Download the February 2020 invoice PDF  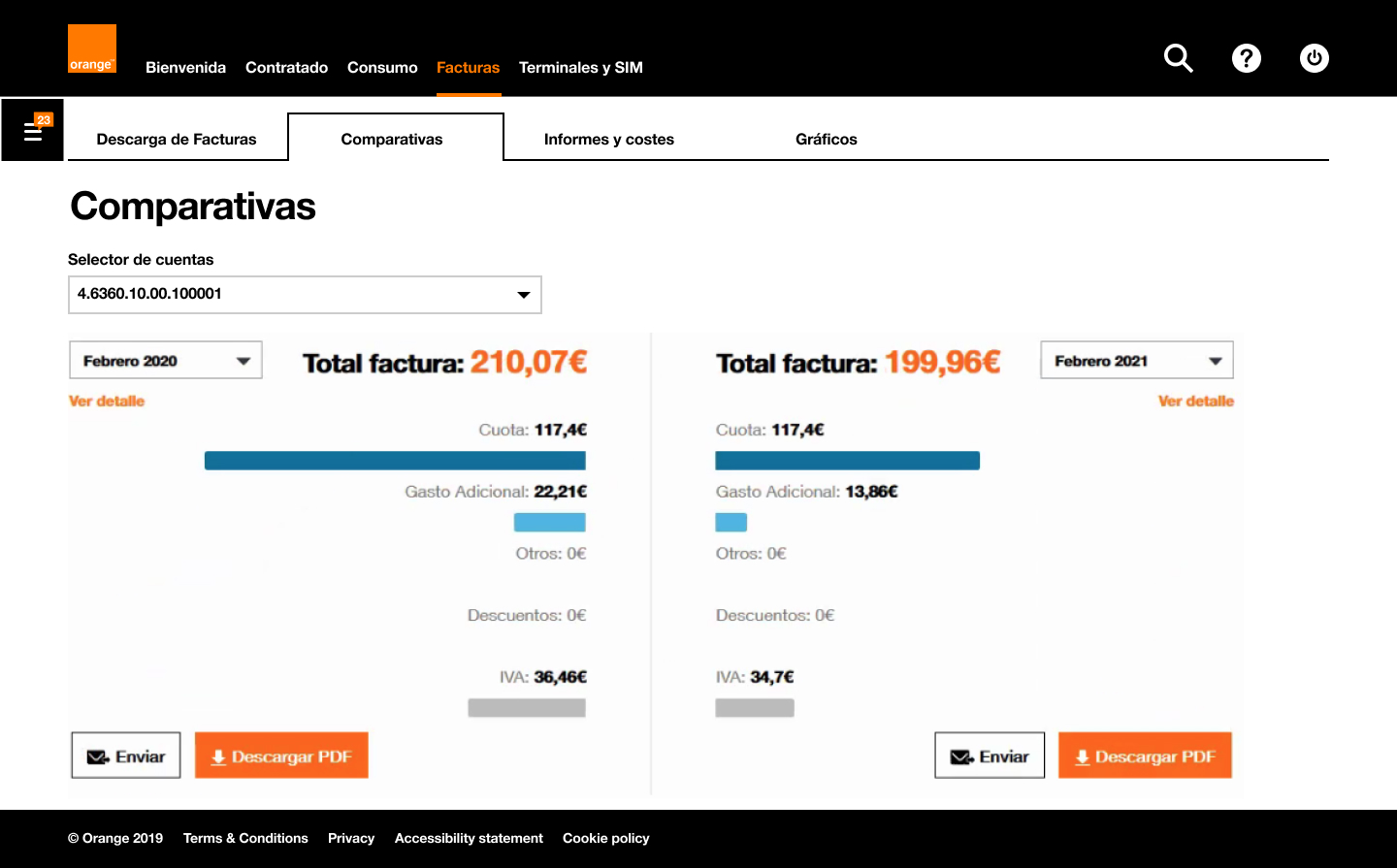[281, 755]
